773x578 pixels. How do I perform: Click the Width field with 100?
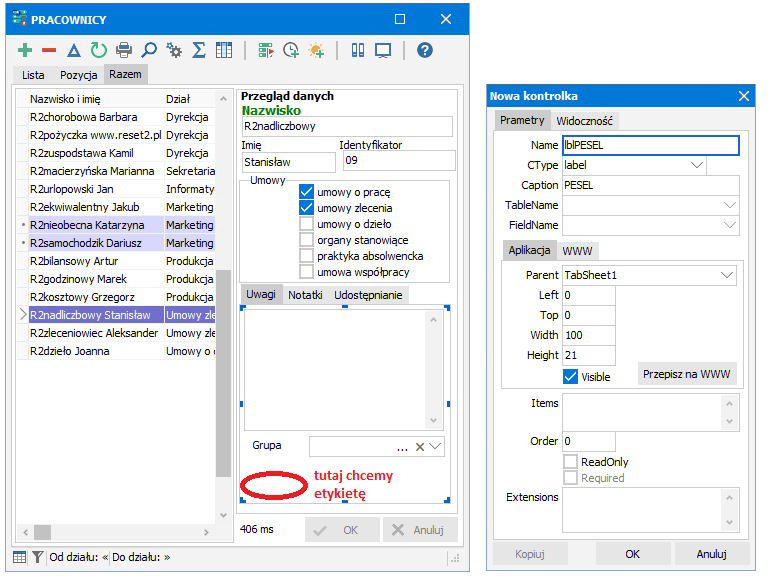point(589,335)
